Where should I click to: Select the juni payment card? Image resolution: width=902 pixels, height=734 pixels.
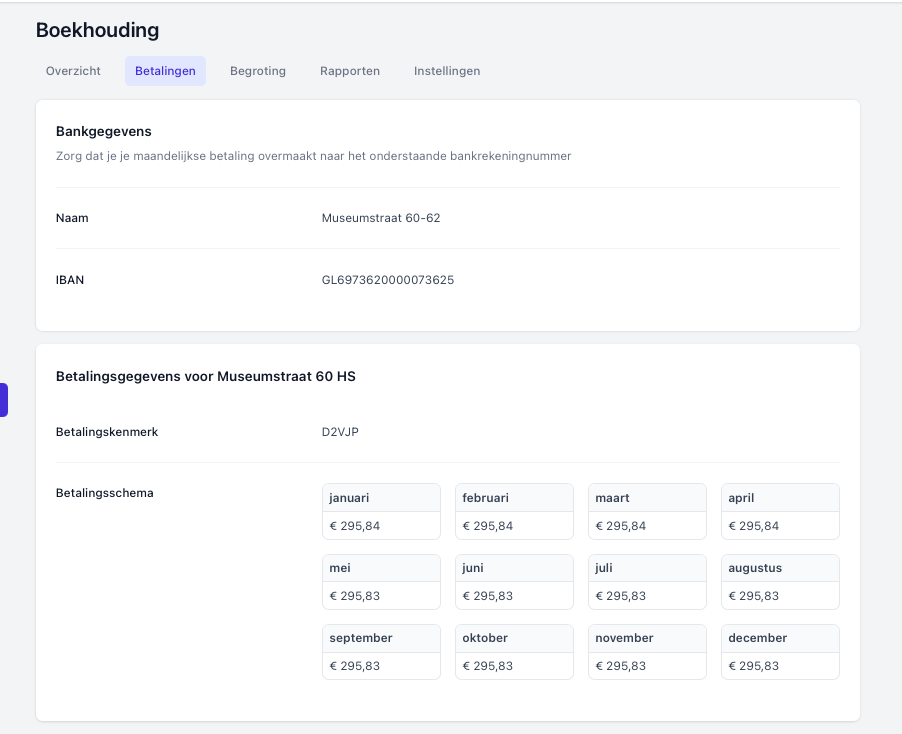[x=514, y=581]
